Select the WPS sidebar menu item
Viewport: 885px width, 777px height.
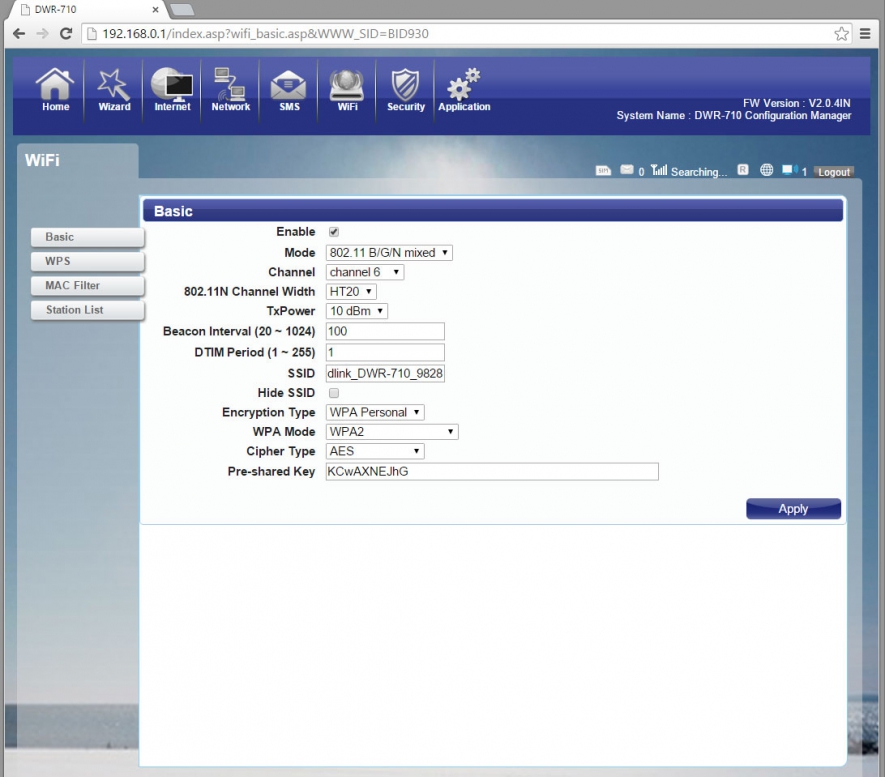[x=87, y=262]
